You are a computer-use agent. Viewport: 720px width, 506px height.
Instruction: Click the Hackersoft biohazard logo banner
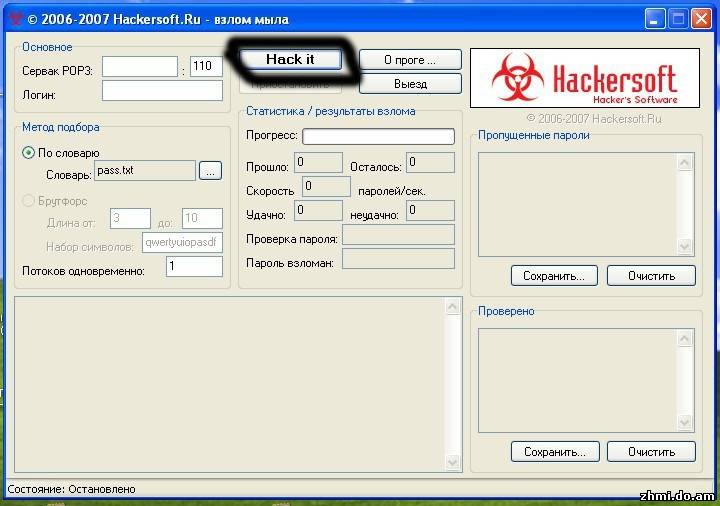(x=585, y=78)
